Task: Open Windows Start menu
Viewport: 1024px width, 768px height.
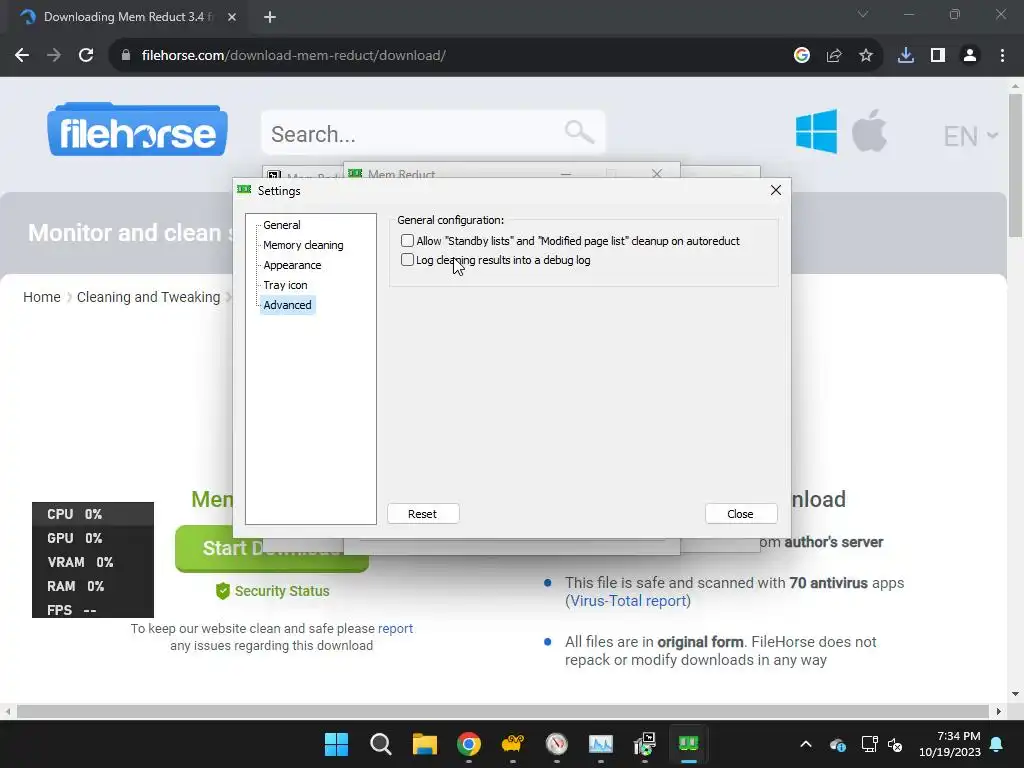Action: [337, 744]
